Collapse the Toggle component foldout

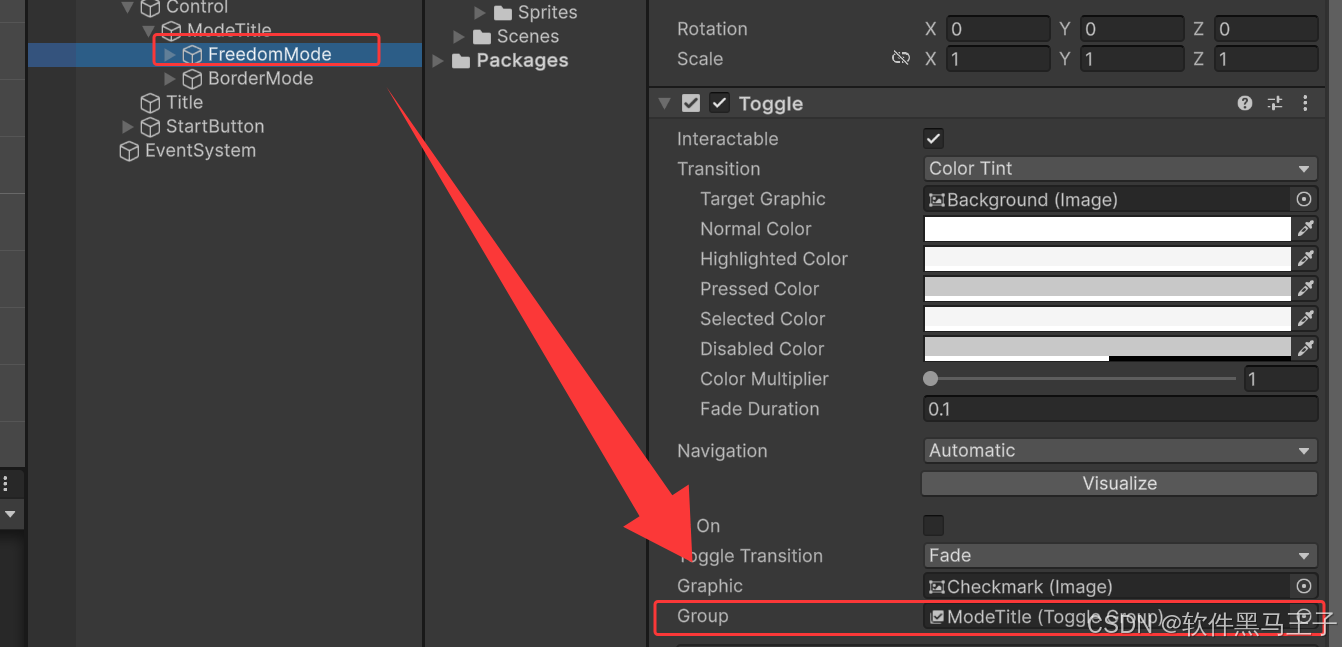click(x=664, y=103)
